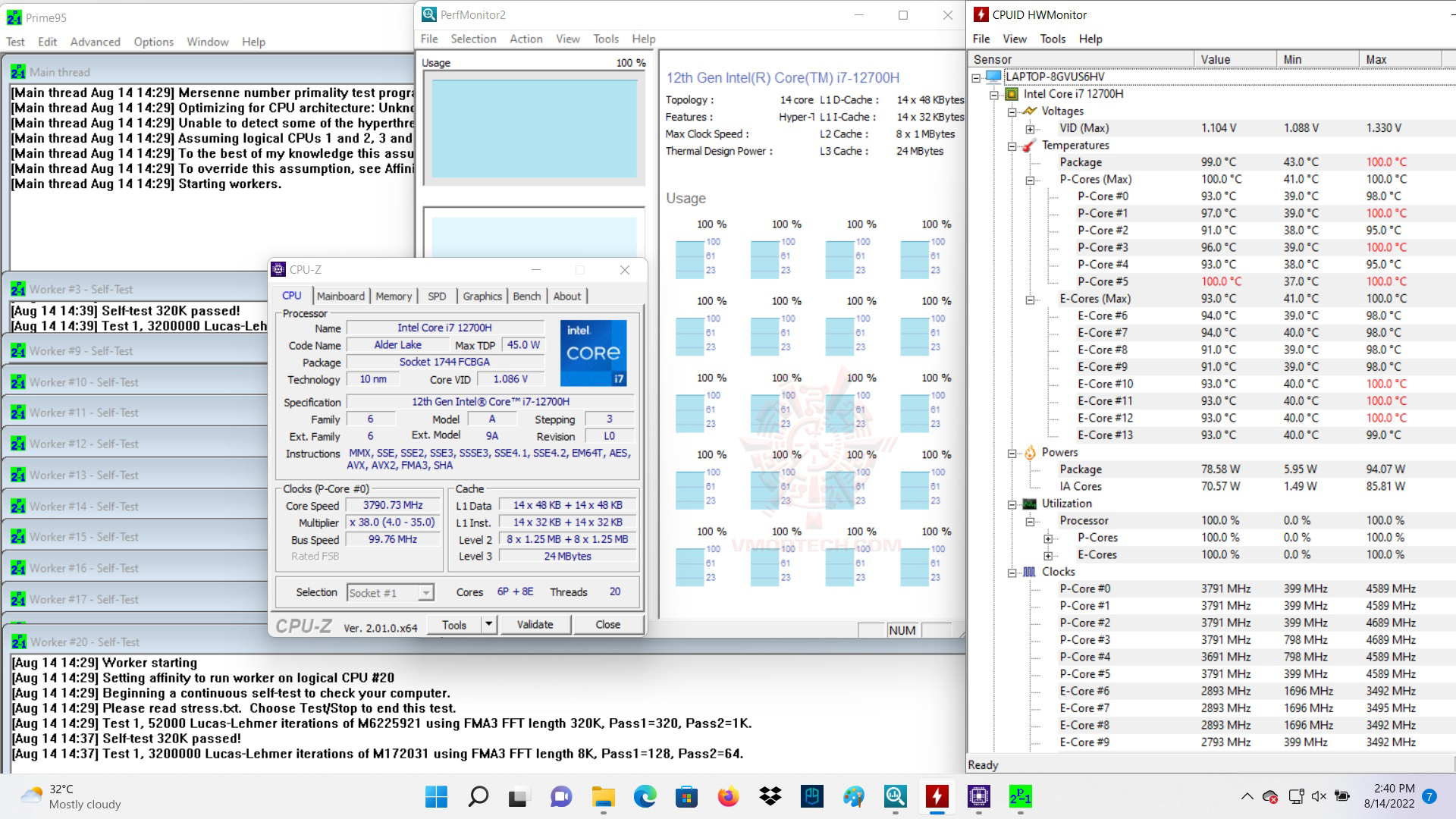Open the Socket #1 selection dropdown
Viewport: 1456px width, 819px height.
[426, 593]
